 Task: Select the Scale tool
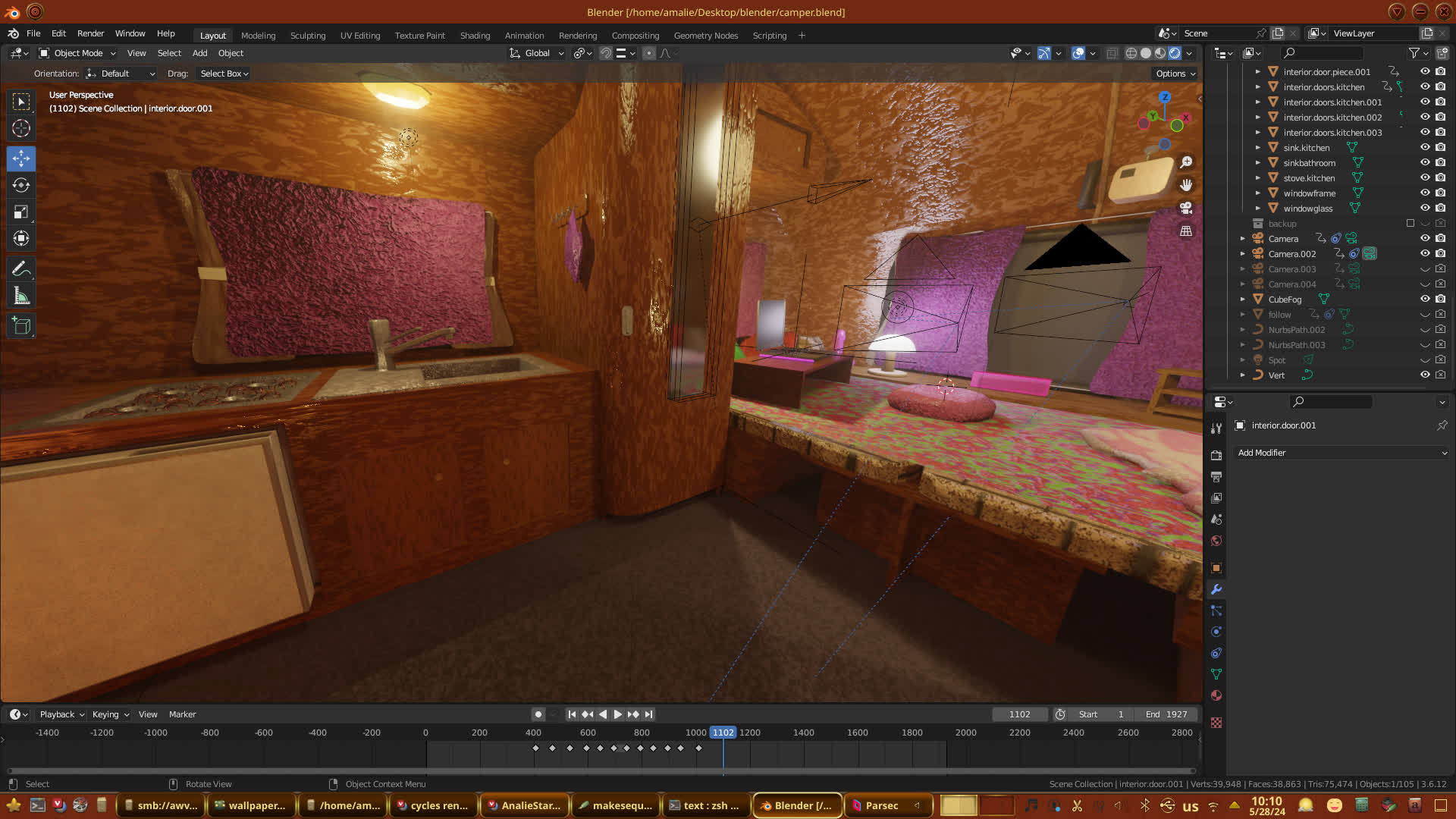point(21,212)
